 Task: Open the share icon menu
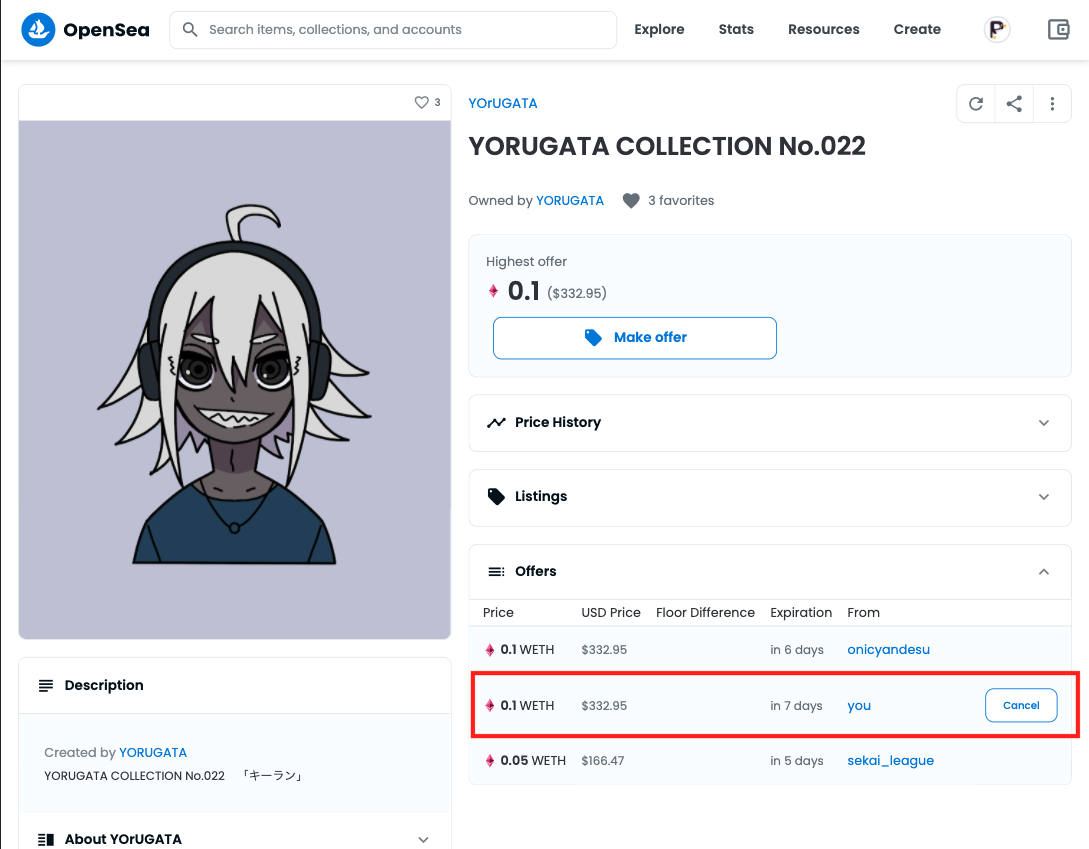[1014, 103]
